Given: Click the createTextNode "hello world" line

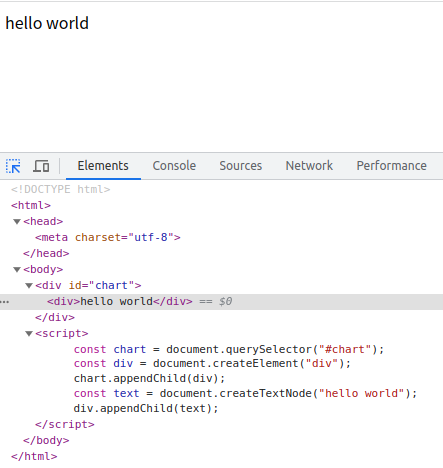Looking at the screenshot, I should (x=245, y=393).
